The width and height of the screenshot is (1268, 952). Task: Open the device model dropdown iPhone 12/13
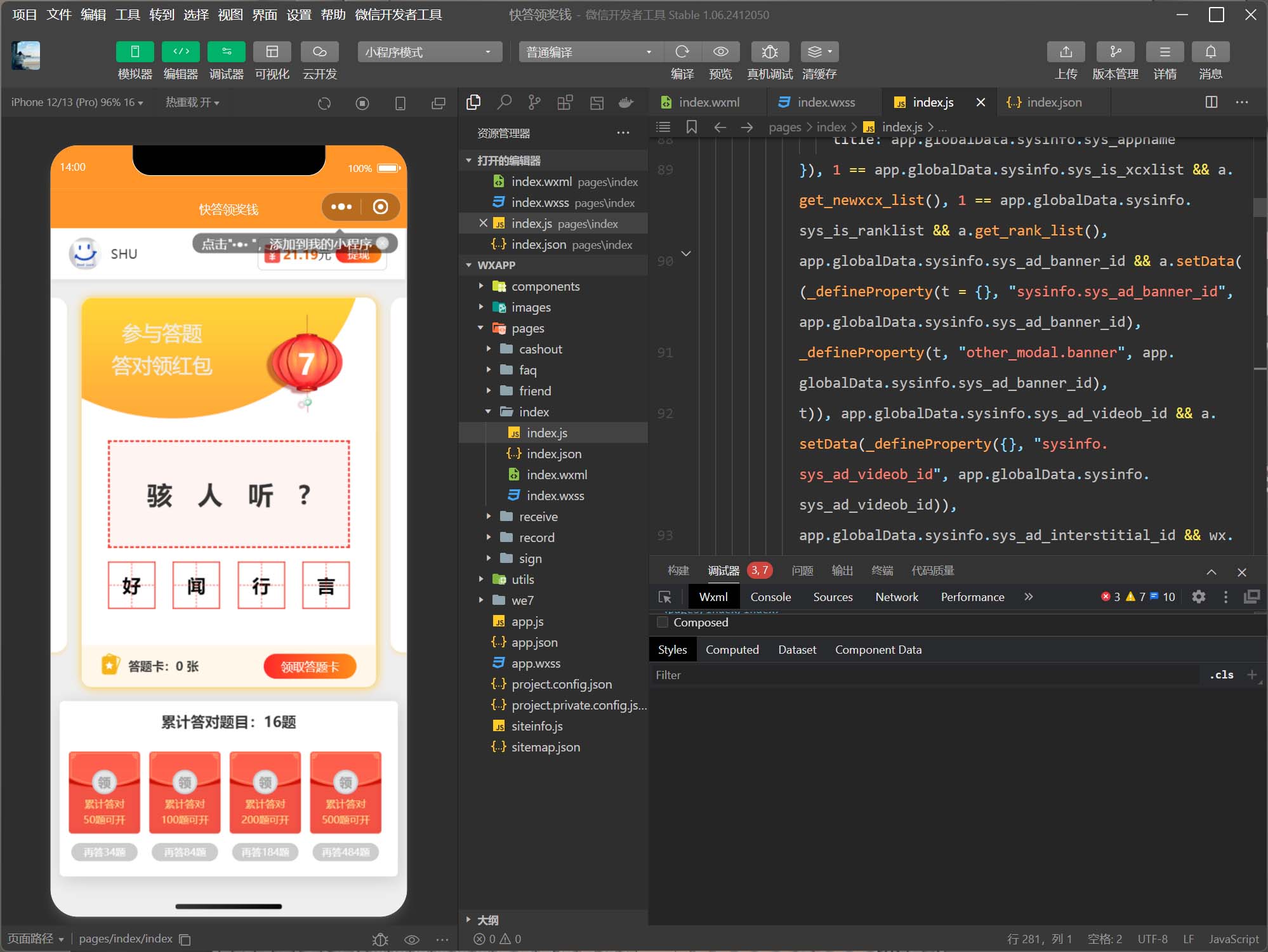77,102
